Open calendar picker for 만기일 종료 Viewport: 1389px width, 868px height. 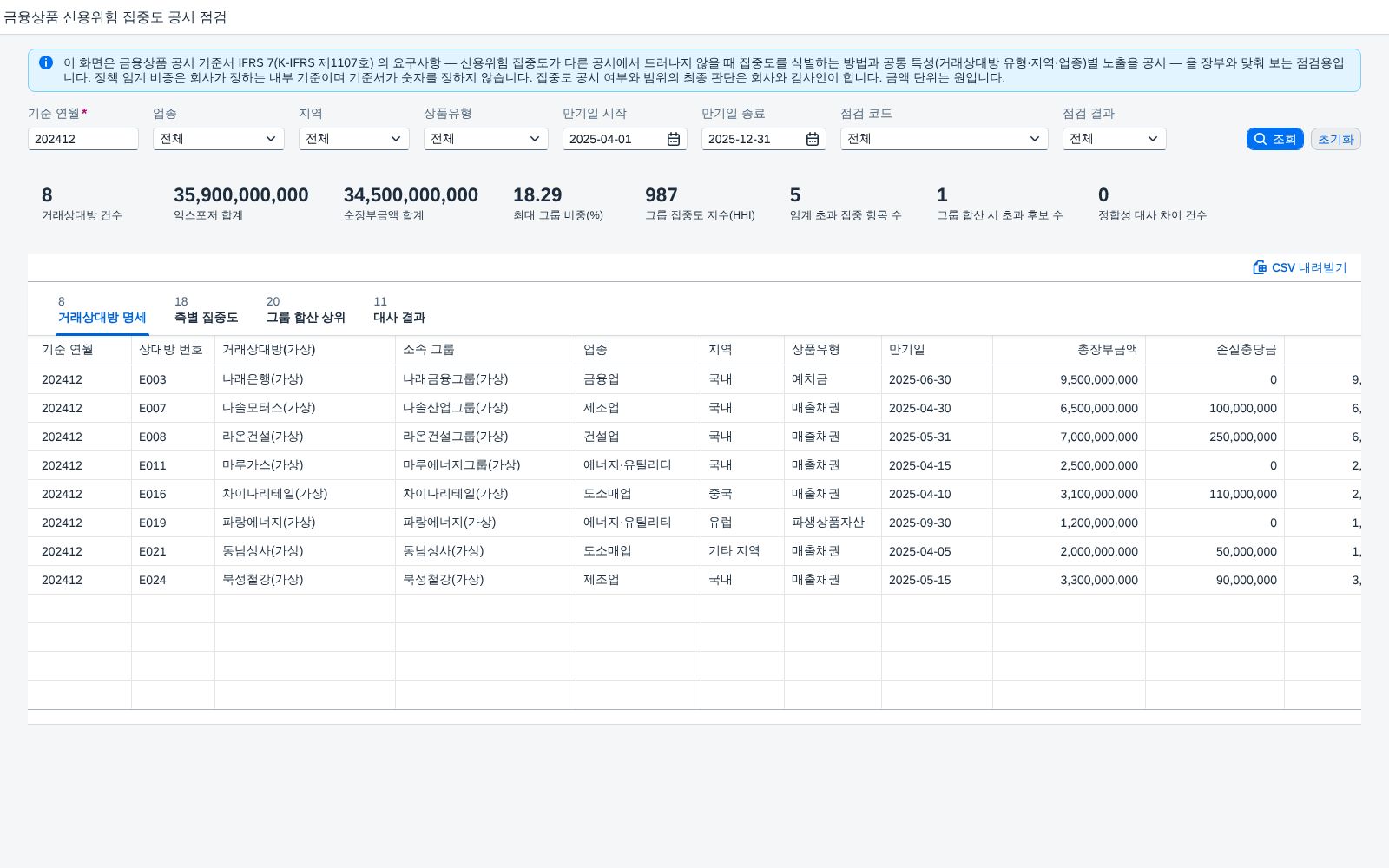[813, 139]
